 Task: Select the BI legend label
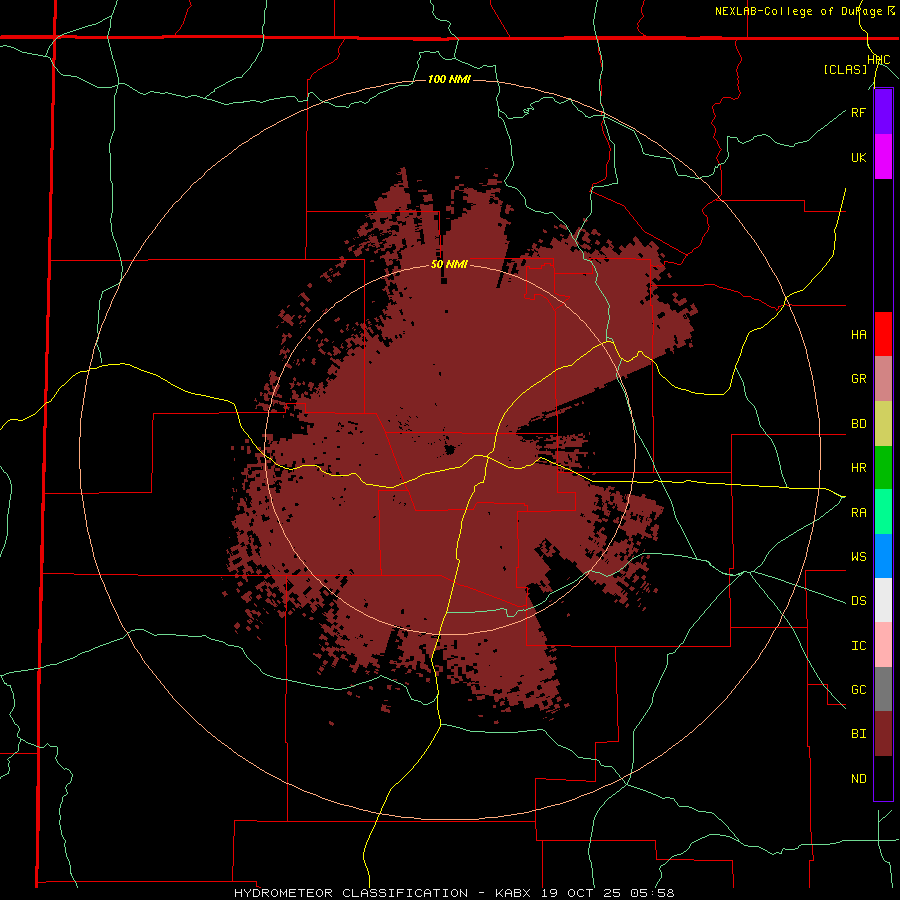pyautogui.click(x=858, y=734)
